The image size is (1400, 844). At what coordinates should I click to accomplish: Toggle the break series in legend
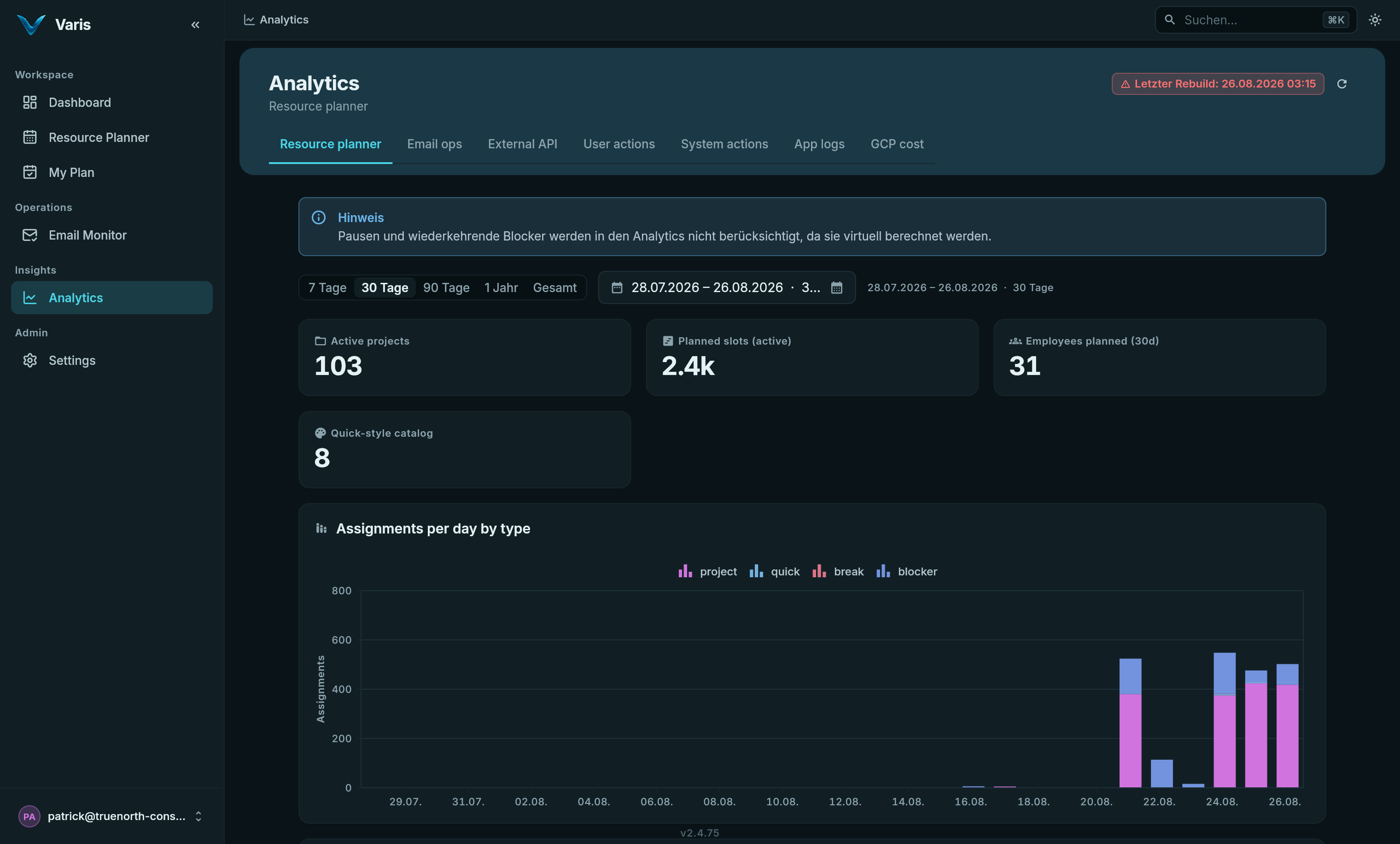pos(838,571)
